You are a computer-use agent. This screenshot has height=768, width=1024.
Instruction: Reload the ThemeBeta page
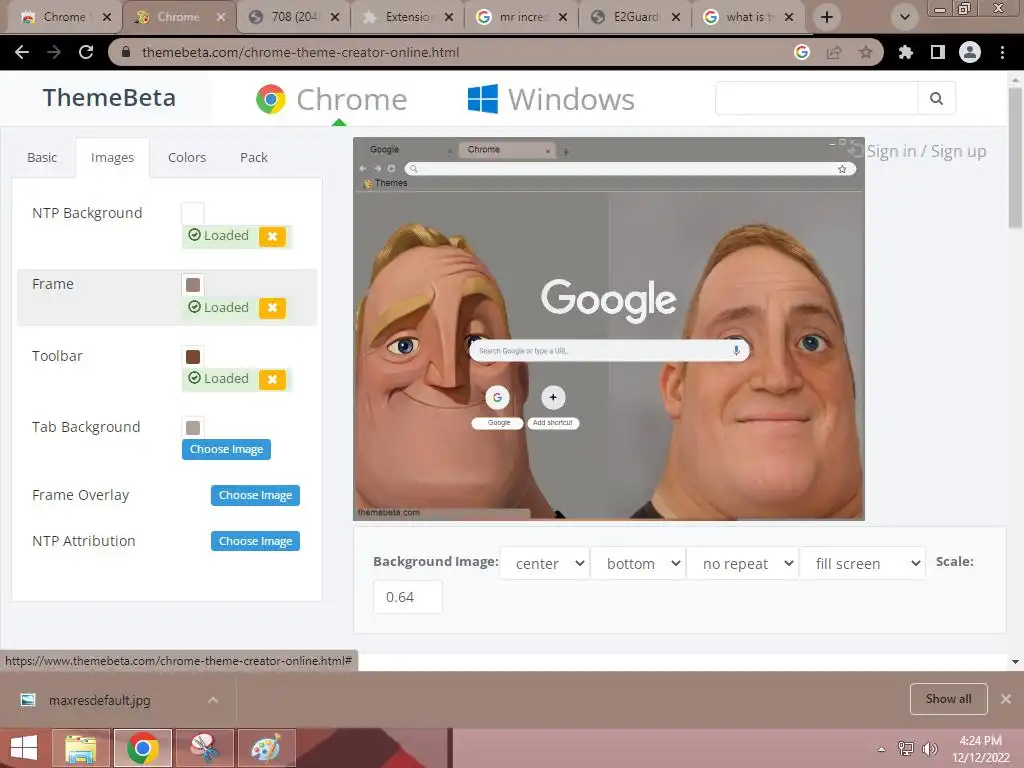[86, 52]
